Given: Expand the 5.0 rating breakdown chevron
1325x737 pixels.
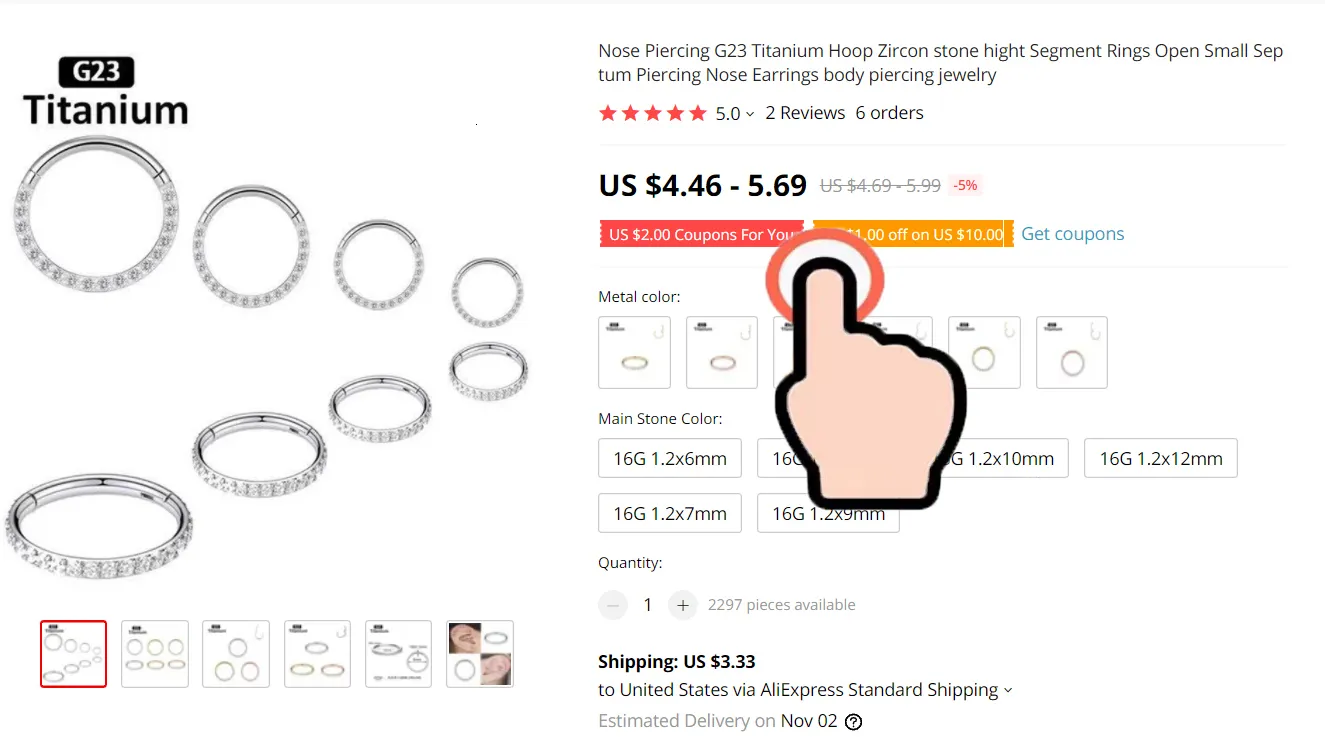Looking at the screenshot, I should pyautogui.click(x=750, y=115).
